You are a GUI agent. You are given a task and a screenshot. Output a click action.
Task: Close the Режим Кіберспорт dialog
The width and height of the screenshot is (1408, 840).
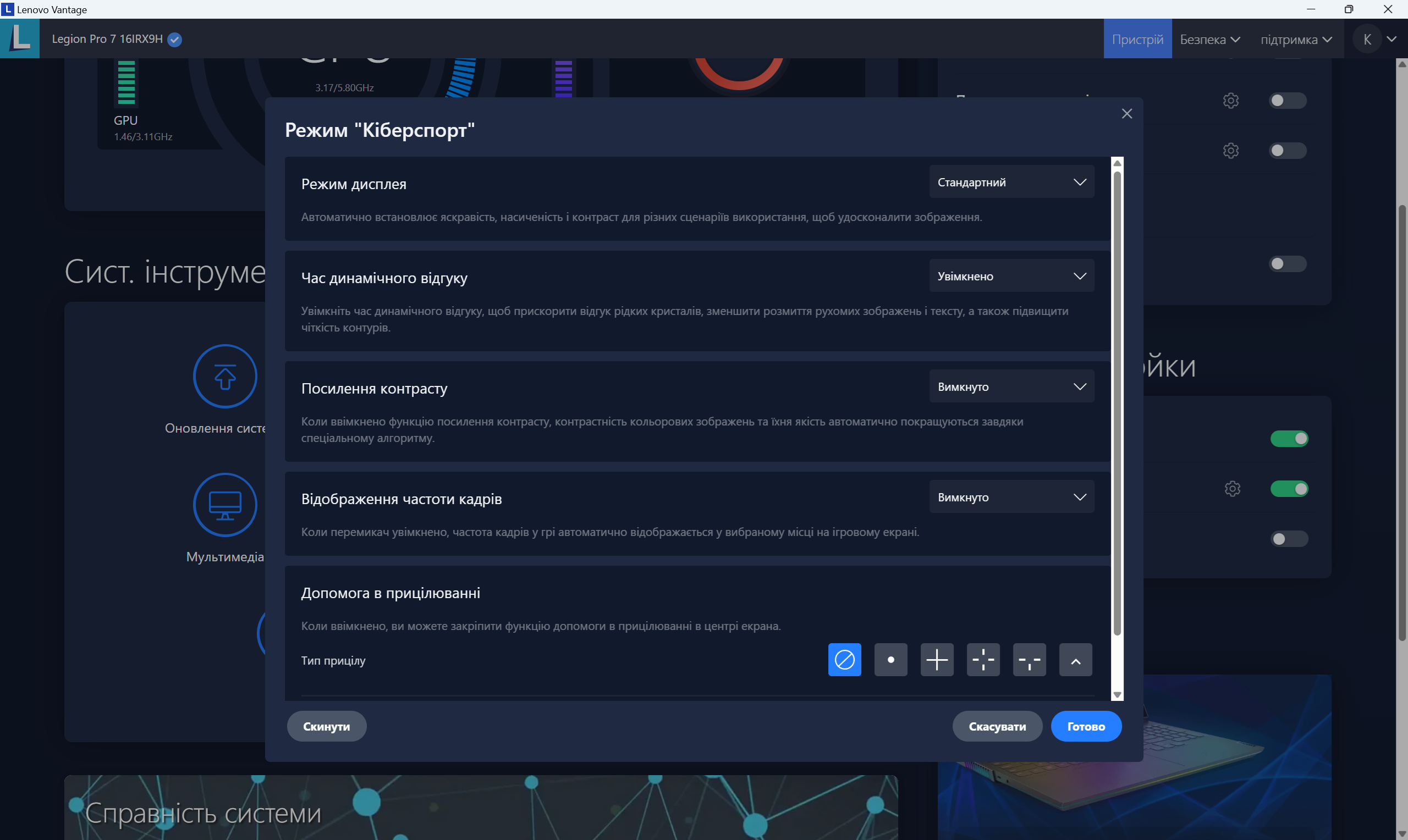coord(1126,114)
